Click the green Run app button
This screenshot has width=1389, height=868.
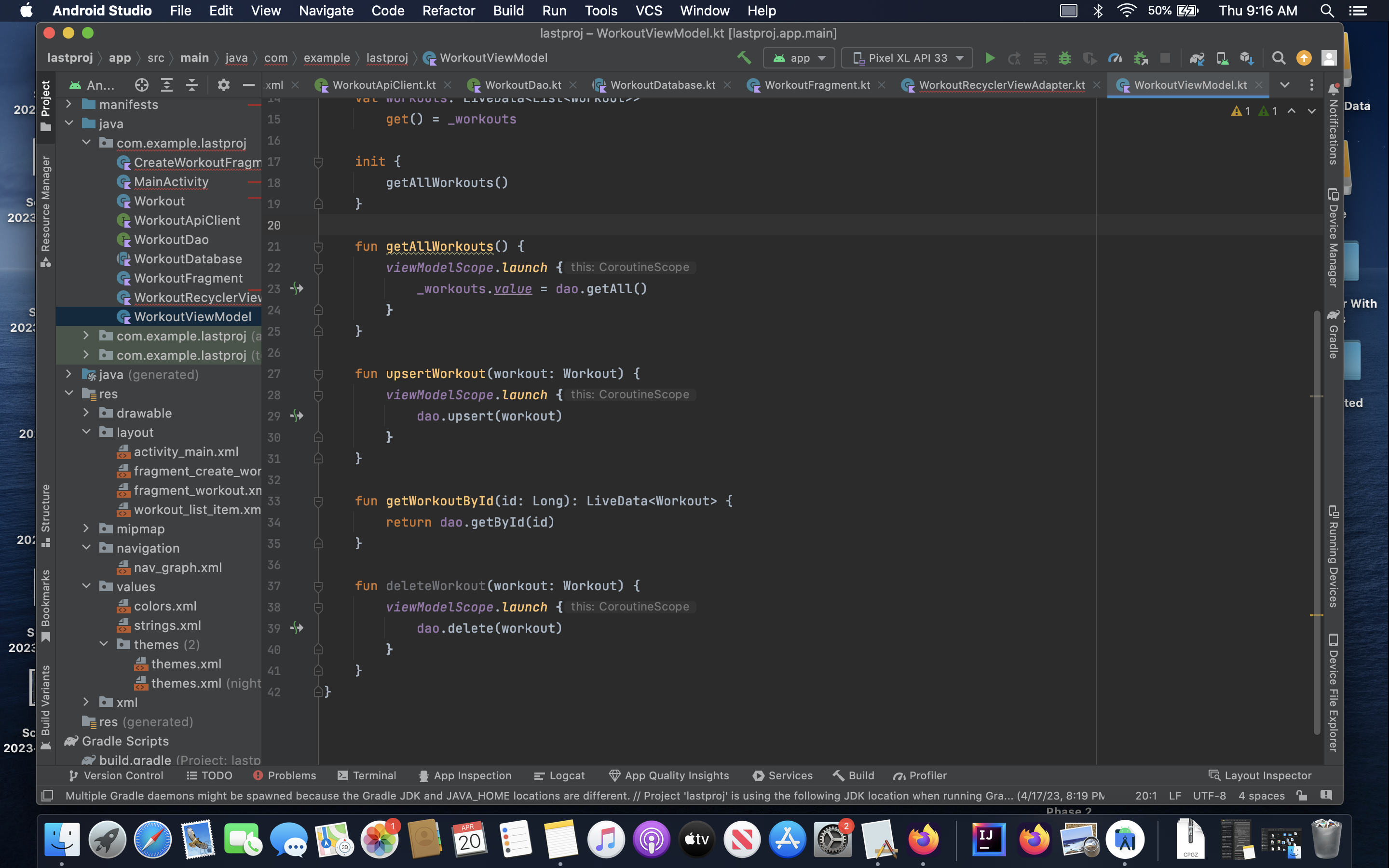pos(990,58)
